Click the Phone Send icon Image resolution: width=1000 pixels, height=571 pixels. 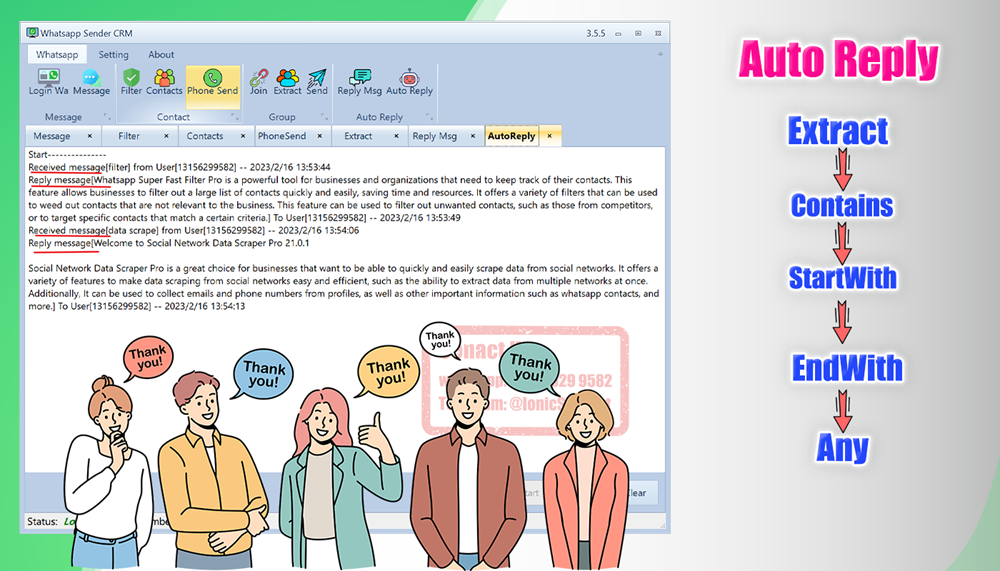pyautogui.click(x=212, y=82)
